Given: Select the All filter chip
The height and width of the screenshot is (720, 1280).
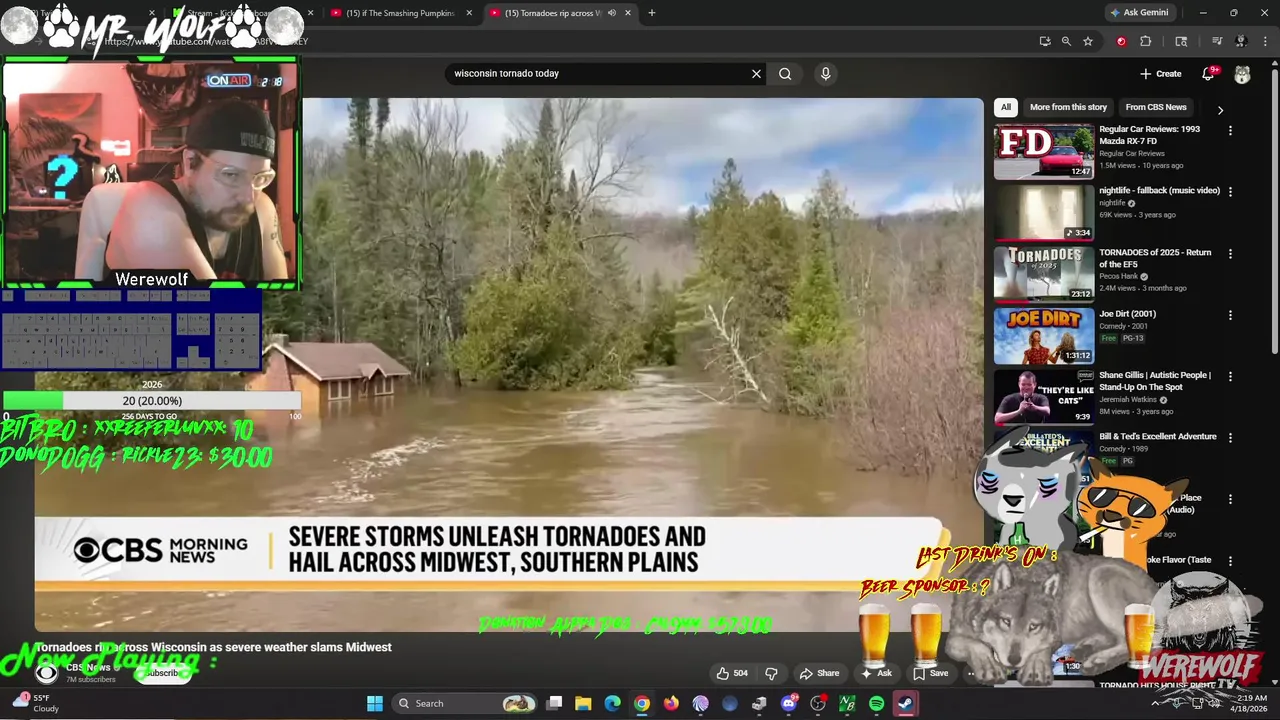Looking at the screenshot, I should tap(1006, 107).
